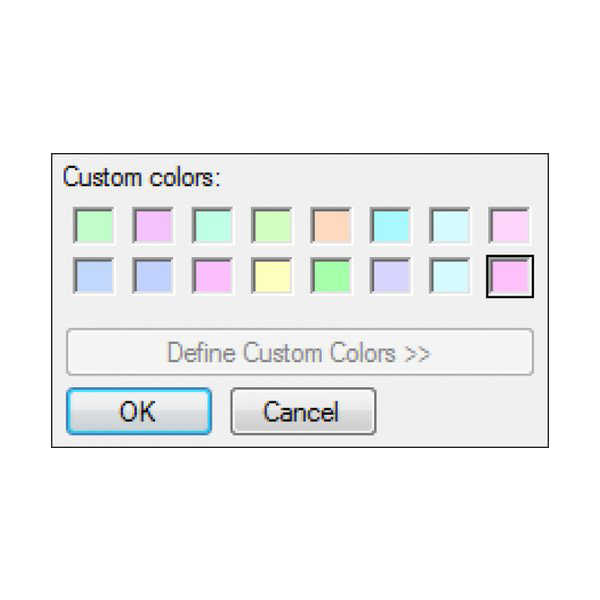This screenshot has width=600, height=600.
Task: Pick the peach orange custom color swatch
Action: coord(331,226)
